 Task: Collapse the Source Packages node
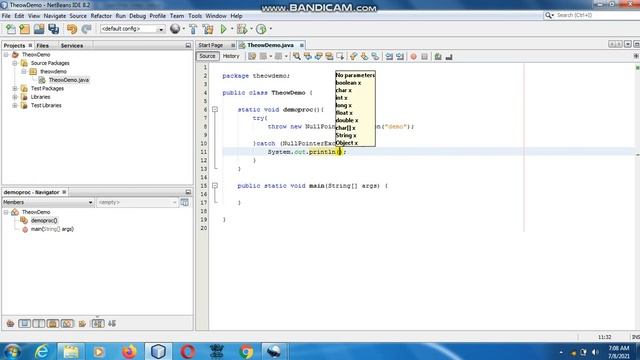15,63
